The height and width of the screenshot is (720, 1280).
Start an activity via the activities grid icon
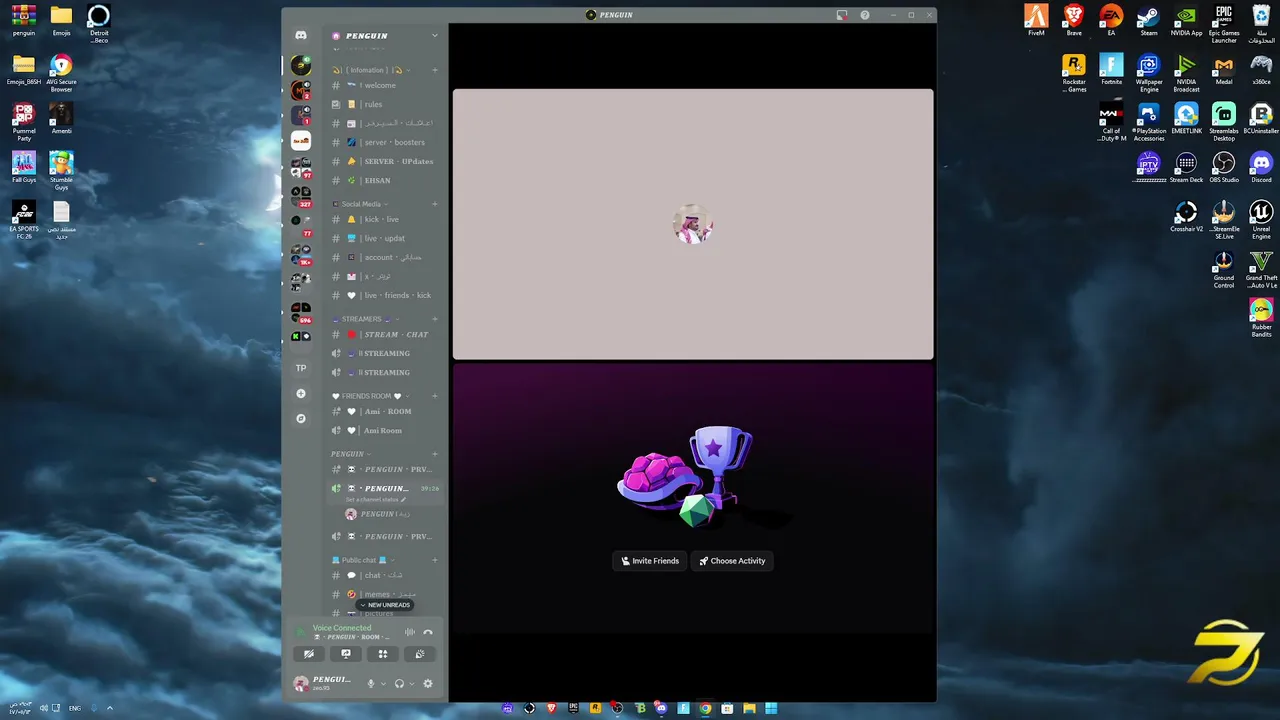pos(383,654)
